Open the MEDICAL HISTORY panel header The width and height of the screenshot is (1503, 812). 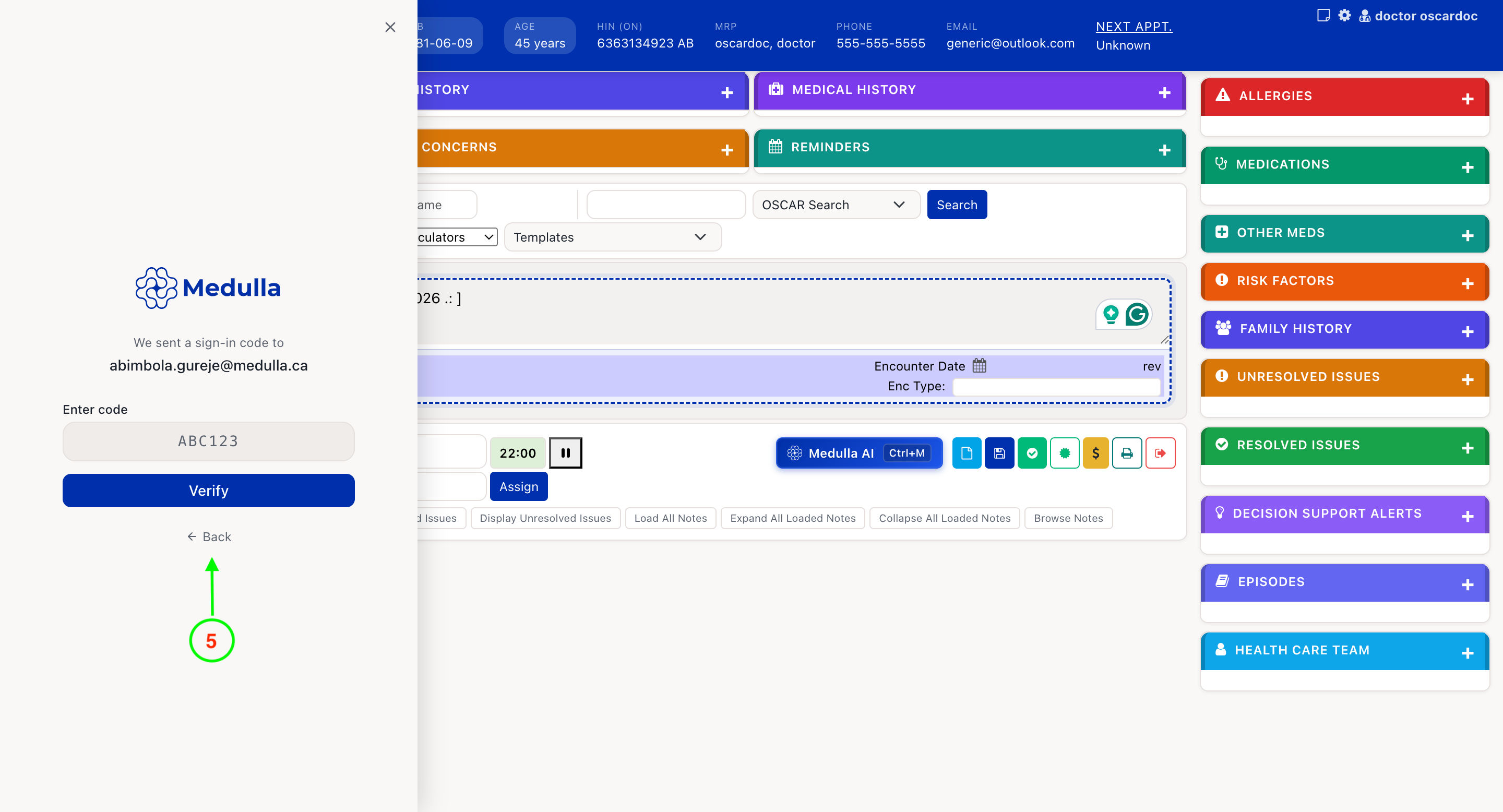point(970,90)
